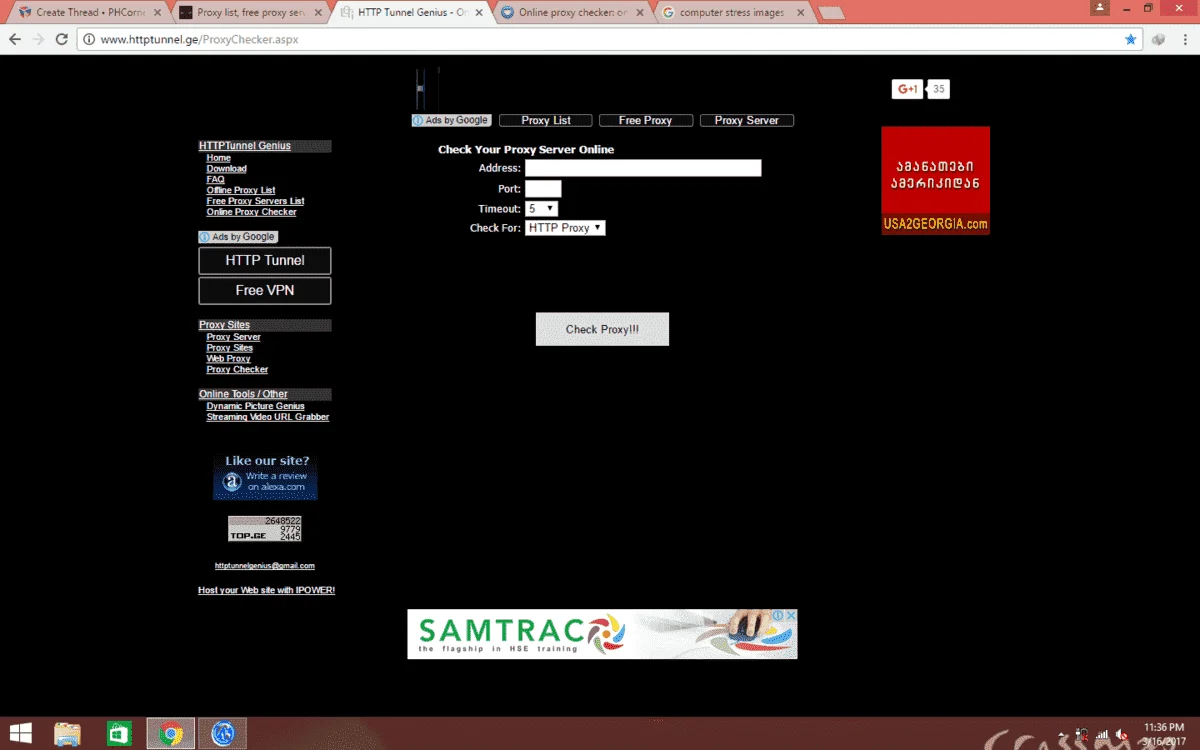Click the USA2GEORGIA.com banner ad
Viewport: 1200px width, 750px height.
coord(936,180)
